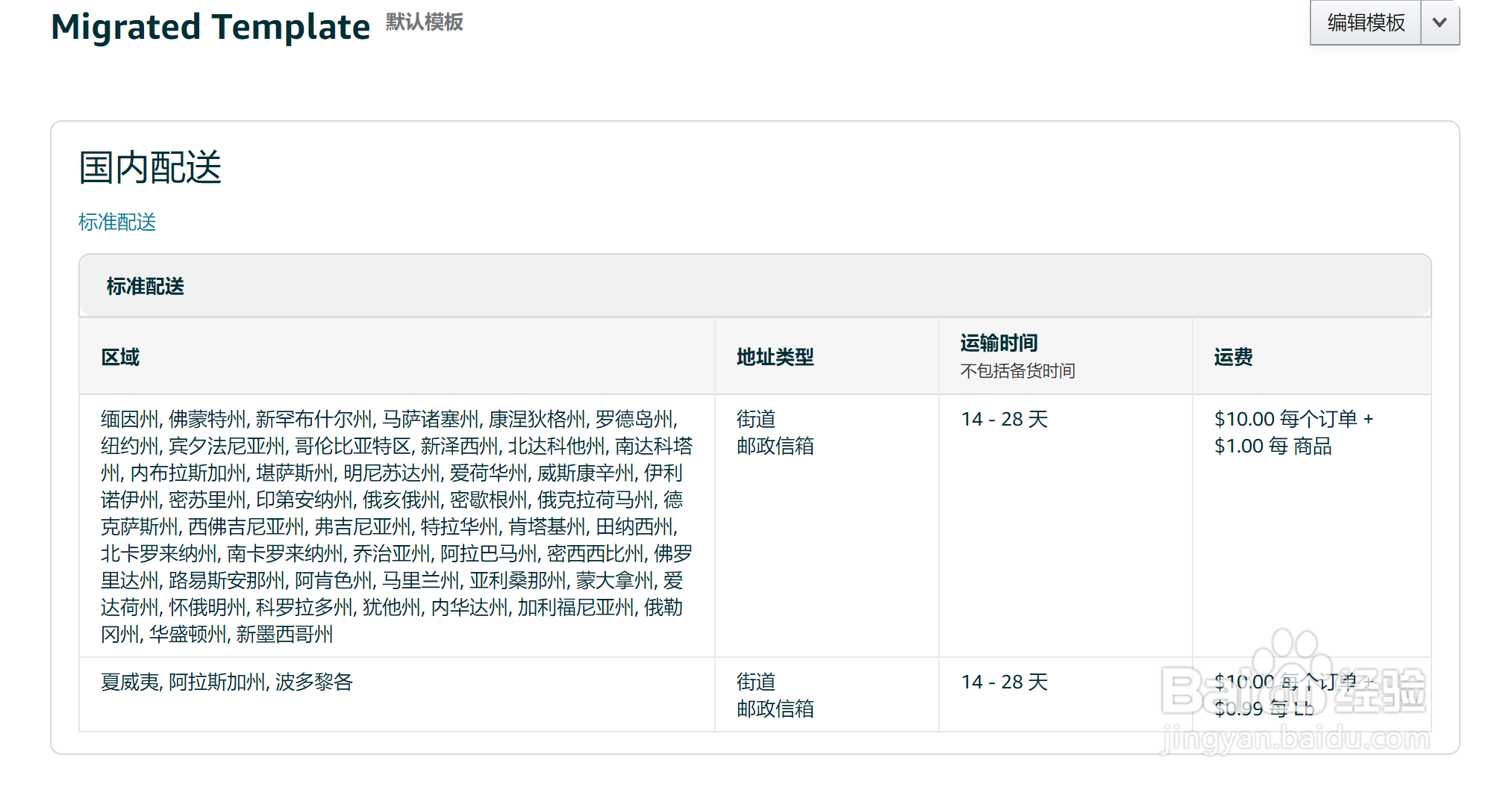Click the 国内配送 section heading
1512x790 pixels.
150,167
